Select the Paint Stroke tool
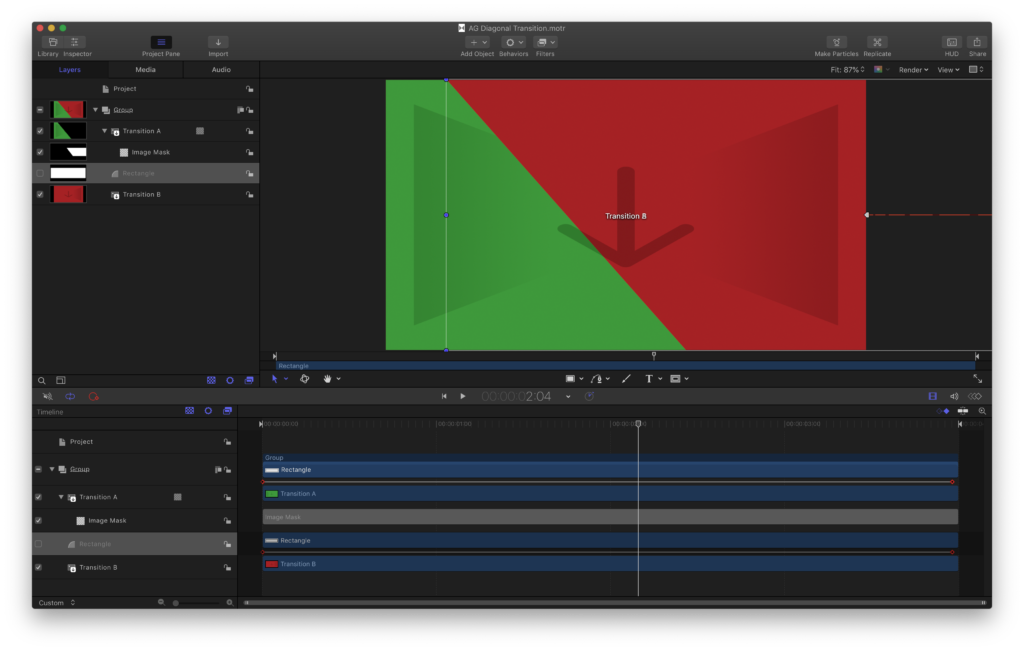This screenshot has width=1024, height=651. 626,379
